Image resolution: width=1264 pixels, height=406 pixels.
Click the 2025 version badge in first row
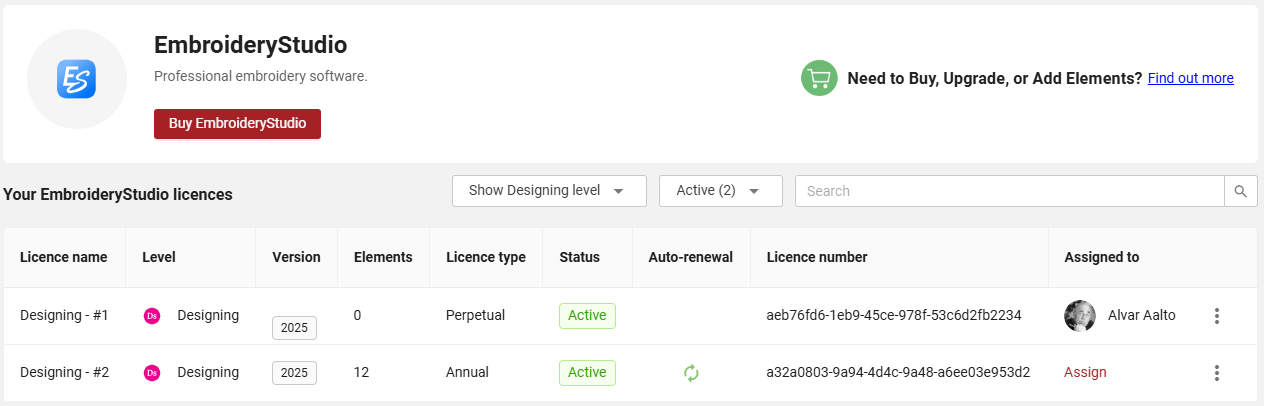click(x=294, y=328)
